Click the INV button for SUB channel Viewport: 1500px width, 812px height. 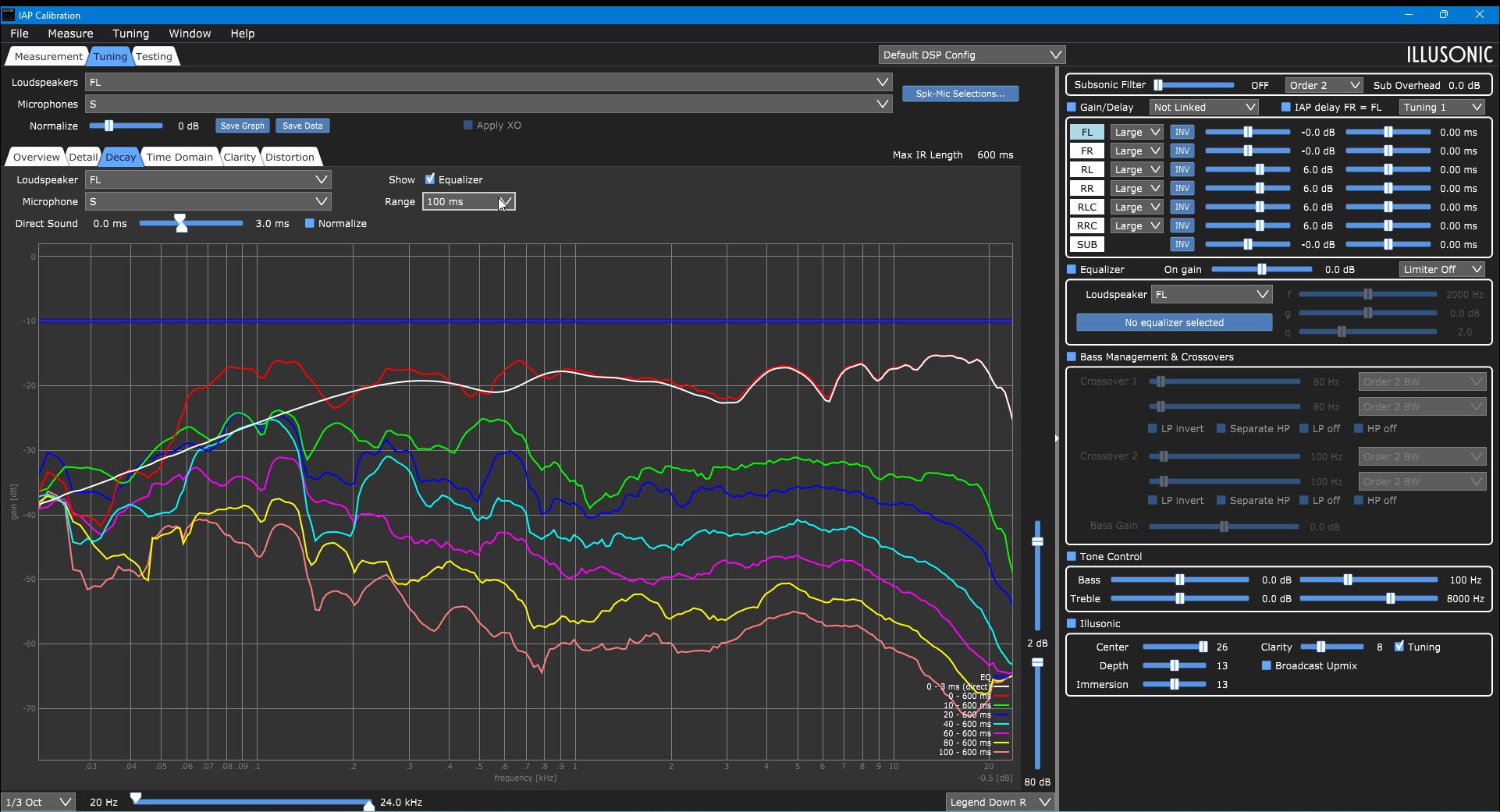coord(1182,244)
